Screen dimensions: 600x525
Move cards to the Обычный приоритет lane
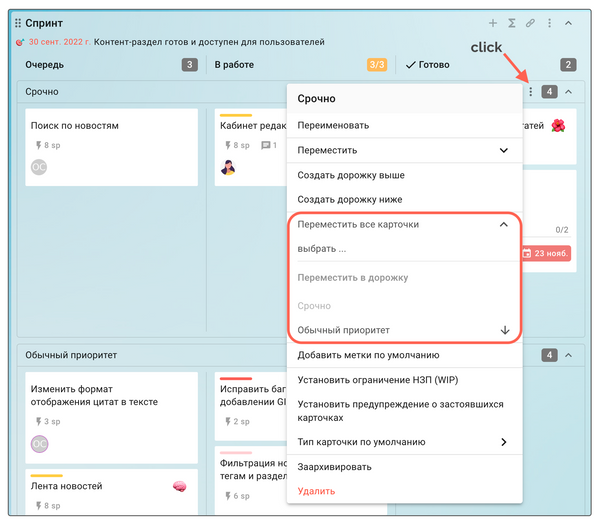click(404, 330)
